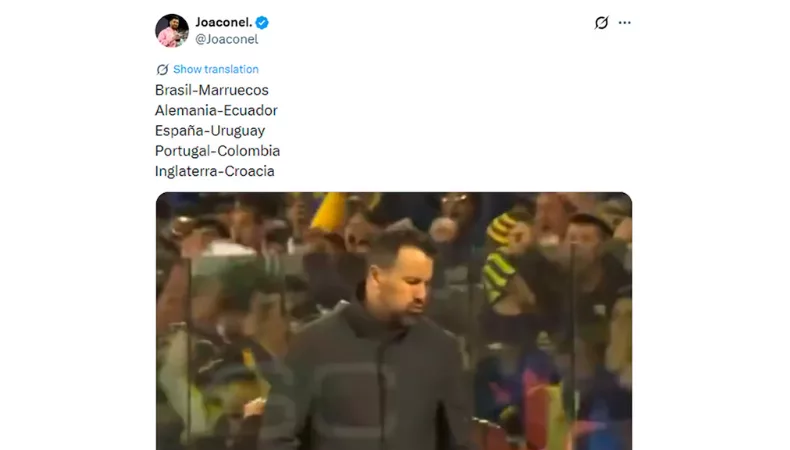The height and width of the screenshot is (450, 790).
Task: Click the translate icon beside Show translation
Action: click(x=162, y=70)
